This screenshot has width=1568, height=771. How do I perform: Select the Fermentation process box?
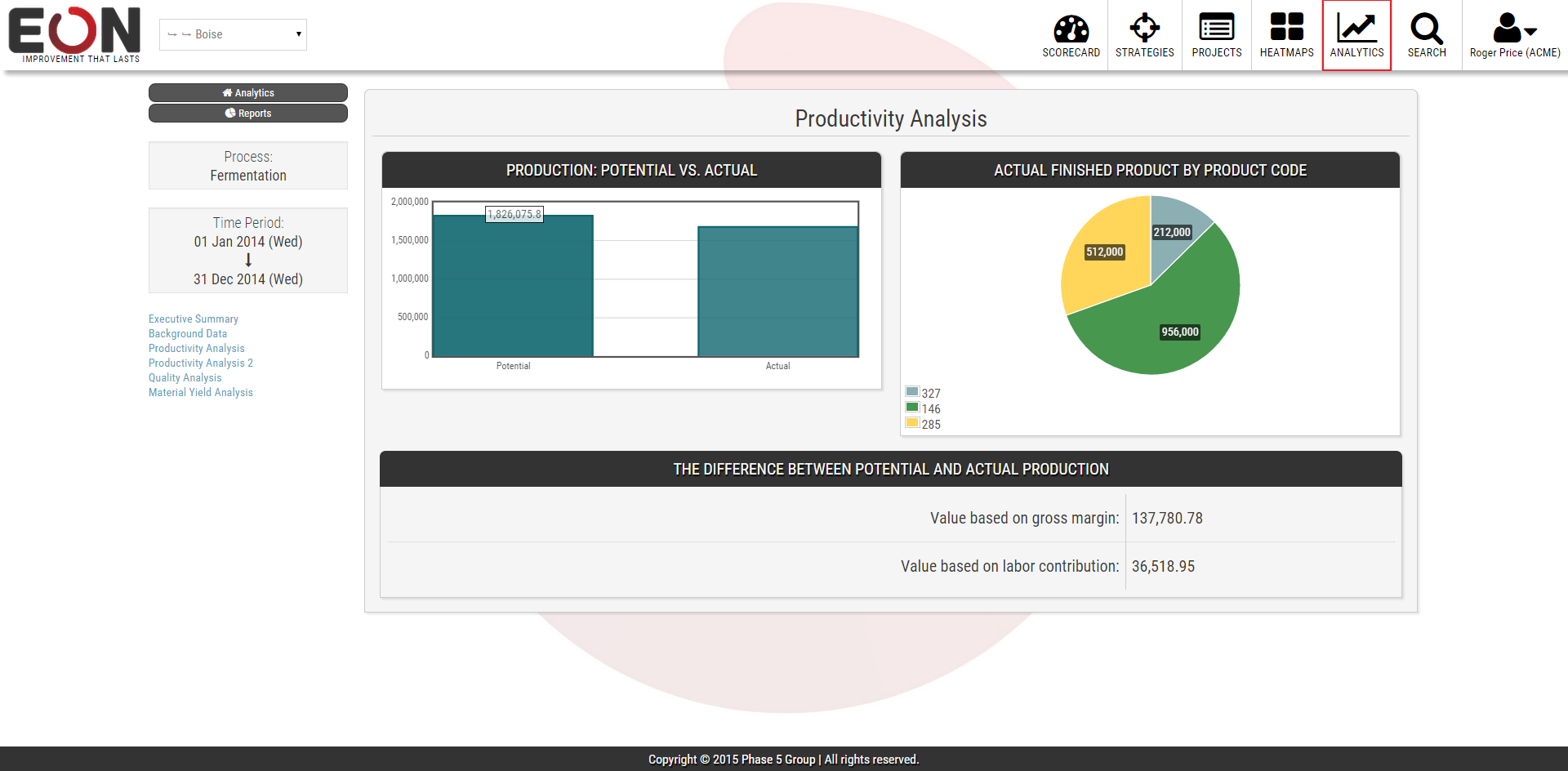(248, 166)
